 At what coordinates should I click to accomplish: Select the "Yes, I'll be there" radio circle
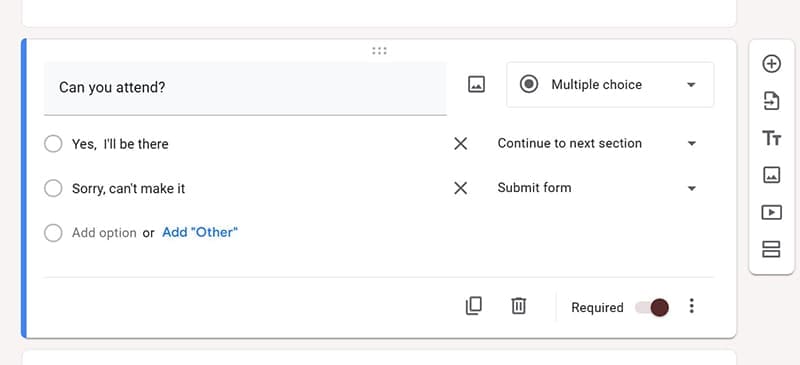(53, 144)
